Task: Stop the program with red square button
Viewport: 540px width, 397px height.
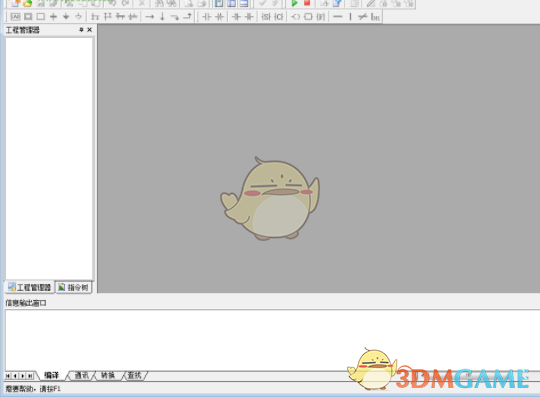Action: click(307, 3)
